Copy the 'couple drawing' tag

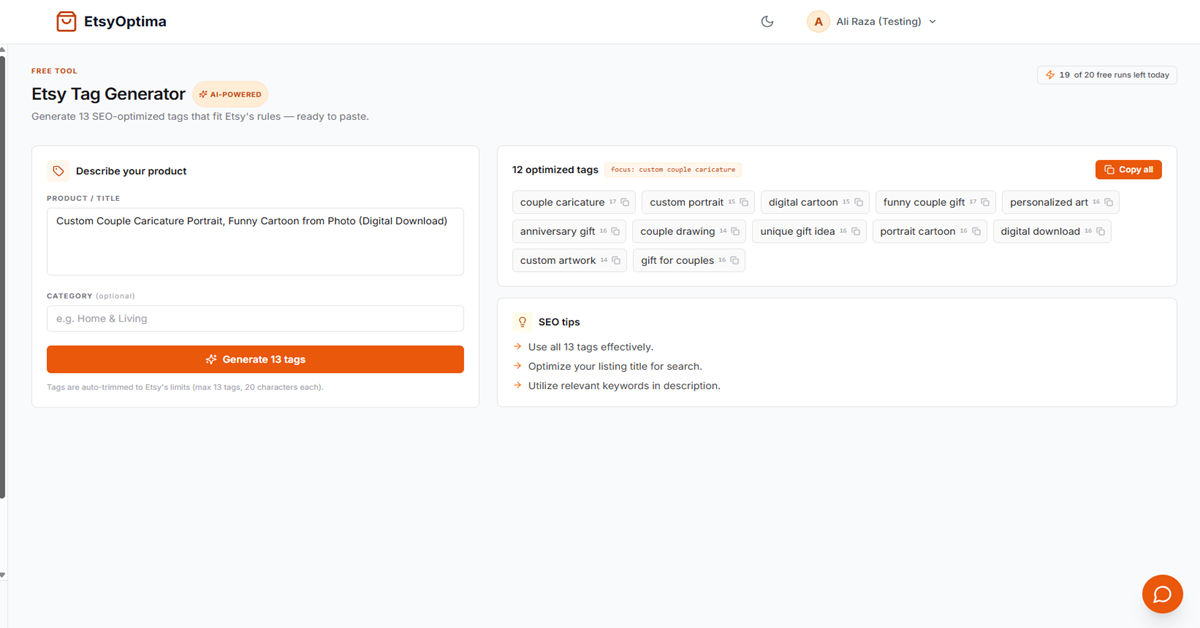[x=736, y=232]
